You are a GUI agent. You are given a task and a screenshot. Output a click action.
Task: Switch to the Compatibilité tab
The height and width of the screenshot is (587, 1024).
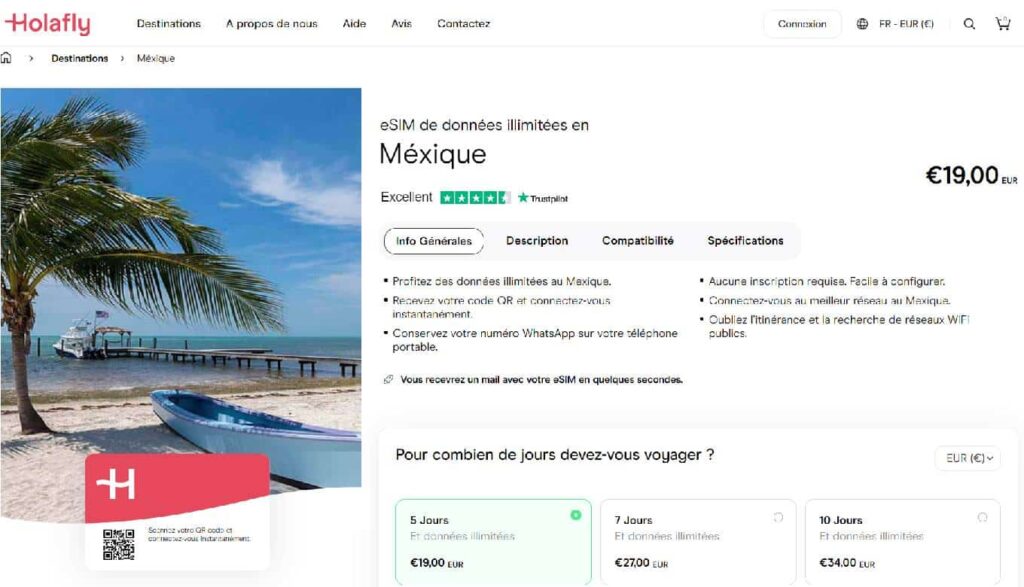click(637, 241)
